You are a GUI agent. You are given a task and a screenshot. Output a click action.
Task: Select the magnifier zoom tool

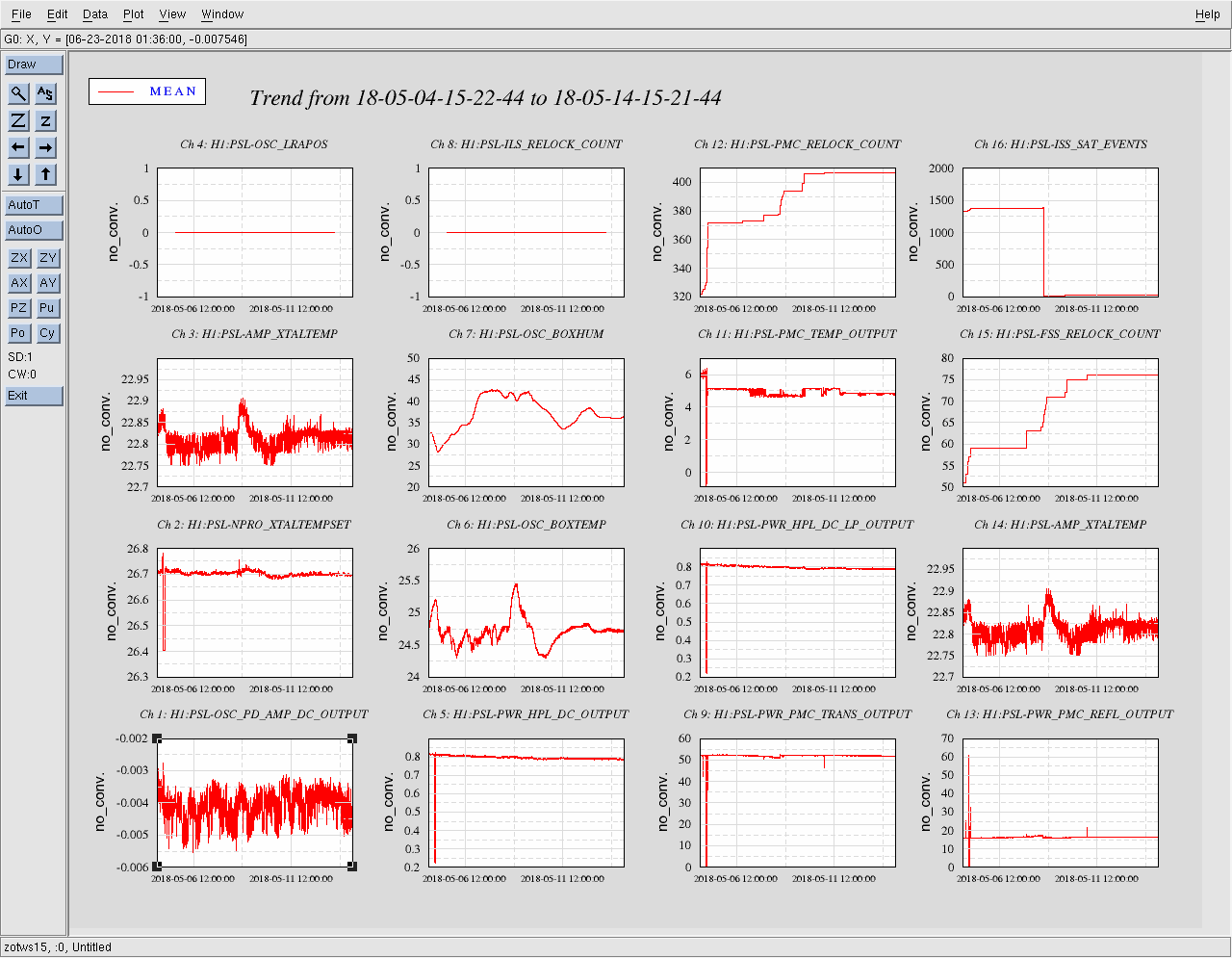tap(18, 93)
